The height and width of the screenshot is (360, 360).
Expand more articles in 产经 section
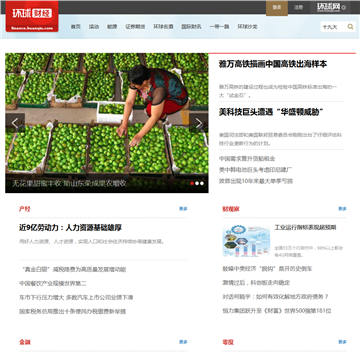click(x=183, y=209)
